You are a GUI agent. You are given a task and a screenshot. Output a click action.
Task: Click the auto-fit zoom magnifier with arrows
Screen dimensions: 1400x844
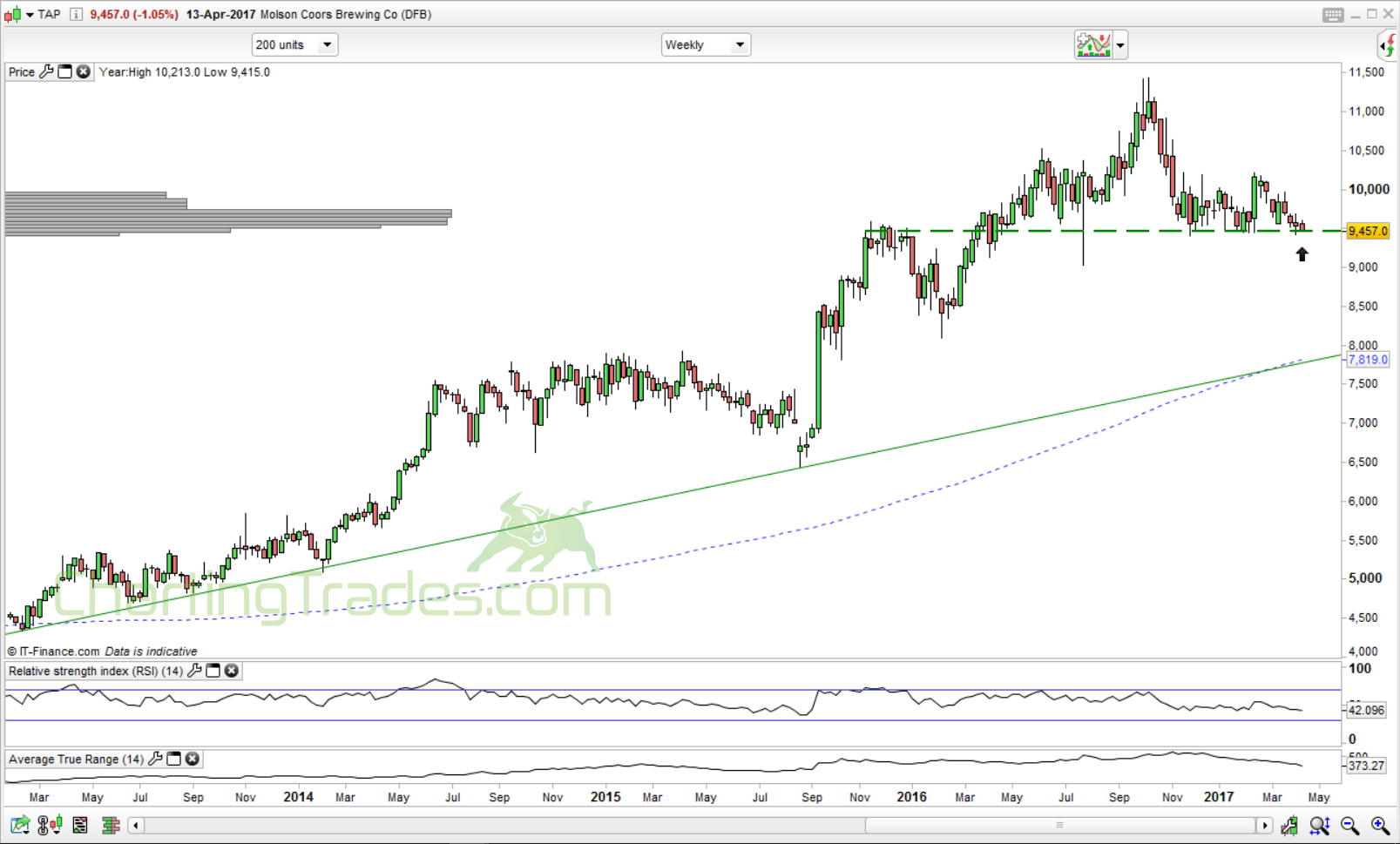(x=1319, y=825)
